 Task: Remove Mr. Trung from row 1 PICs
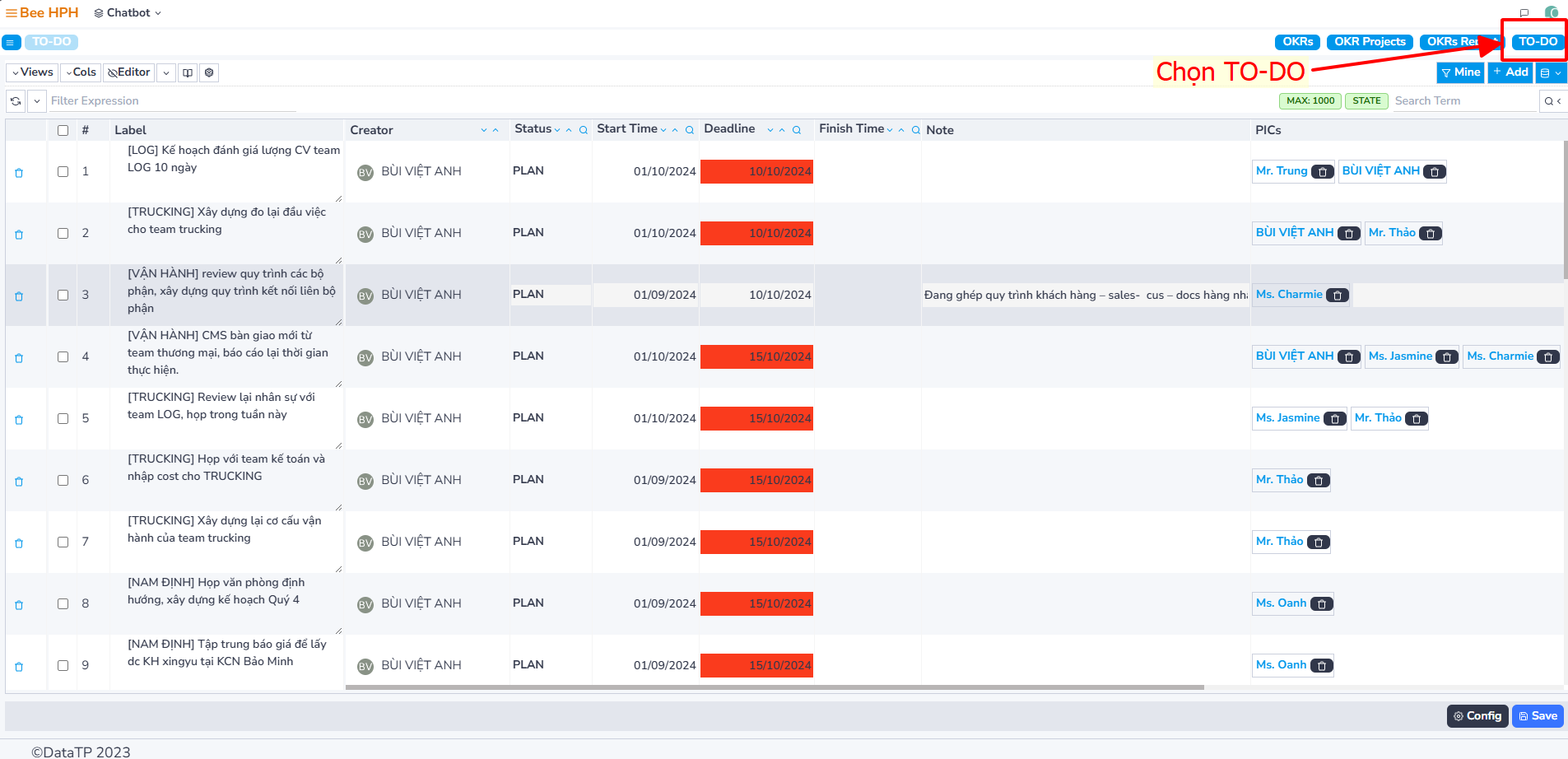(1322, 172)
